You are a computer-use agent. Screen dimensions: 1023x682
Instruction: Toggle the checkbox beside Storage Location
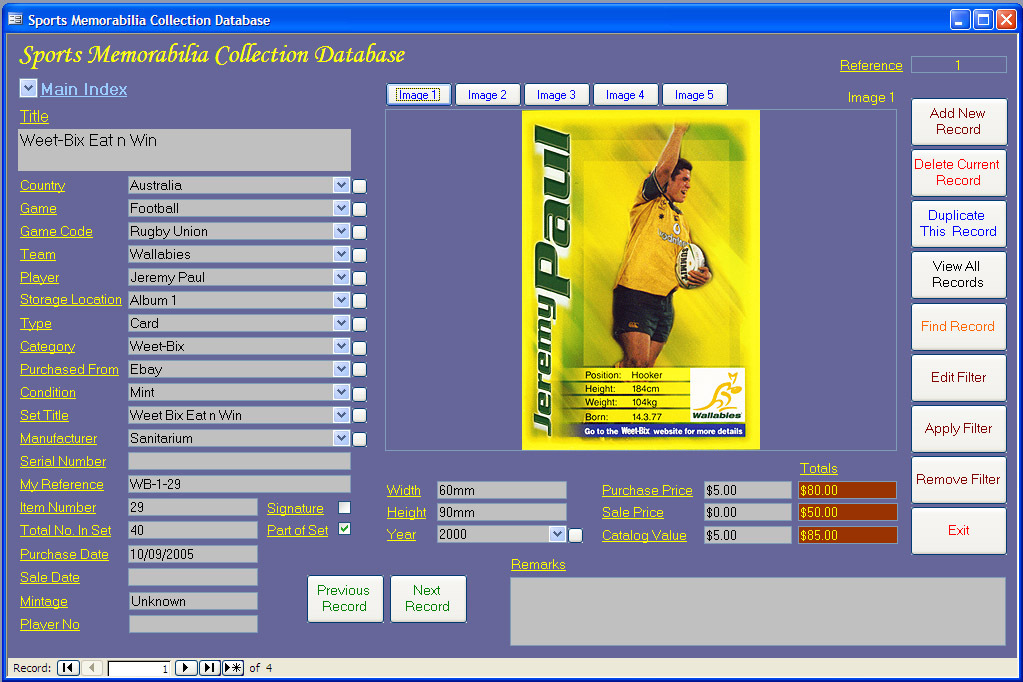359,302
